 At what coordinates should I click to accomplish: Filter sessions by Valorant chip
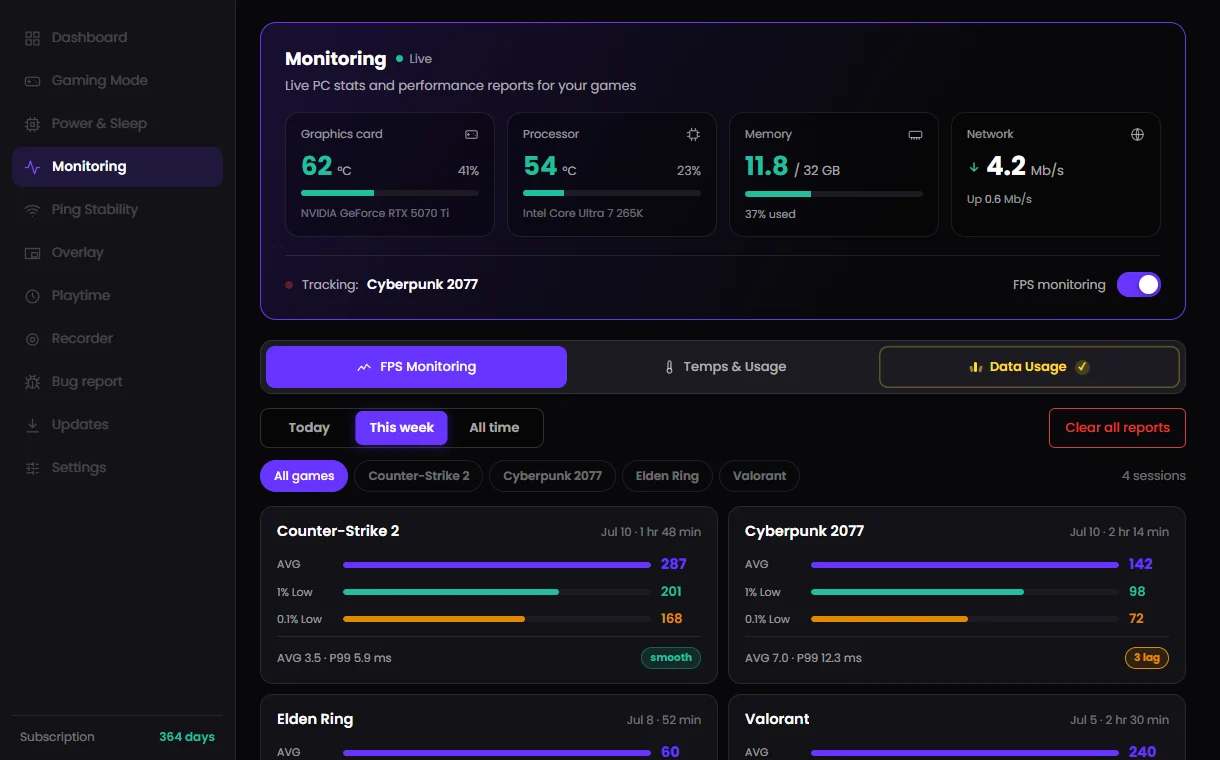click(x=759, y=476)
